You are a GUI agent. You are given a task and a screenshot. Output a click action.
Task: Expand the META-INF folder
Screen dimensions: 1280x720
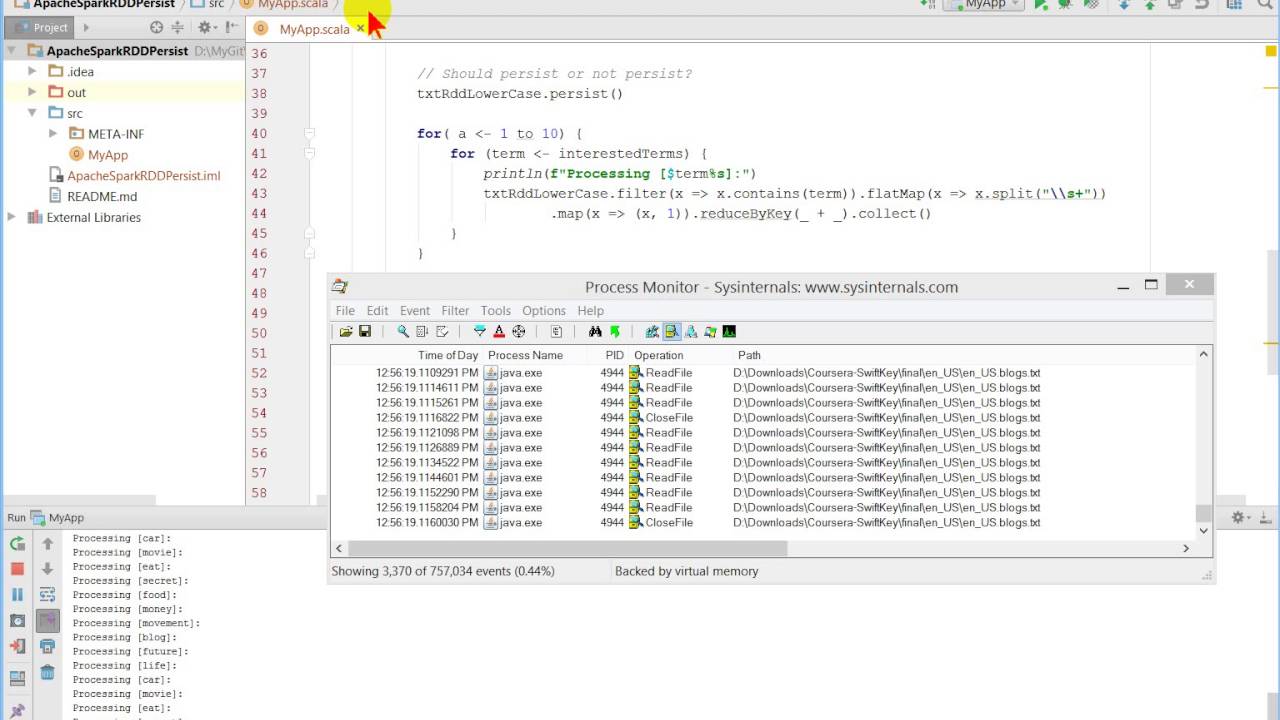coord(53,133)
